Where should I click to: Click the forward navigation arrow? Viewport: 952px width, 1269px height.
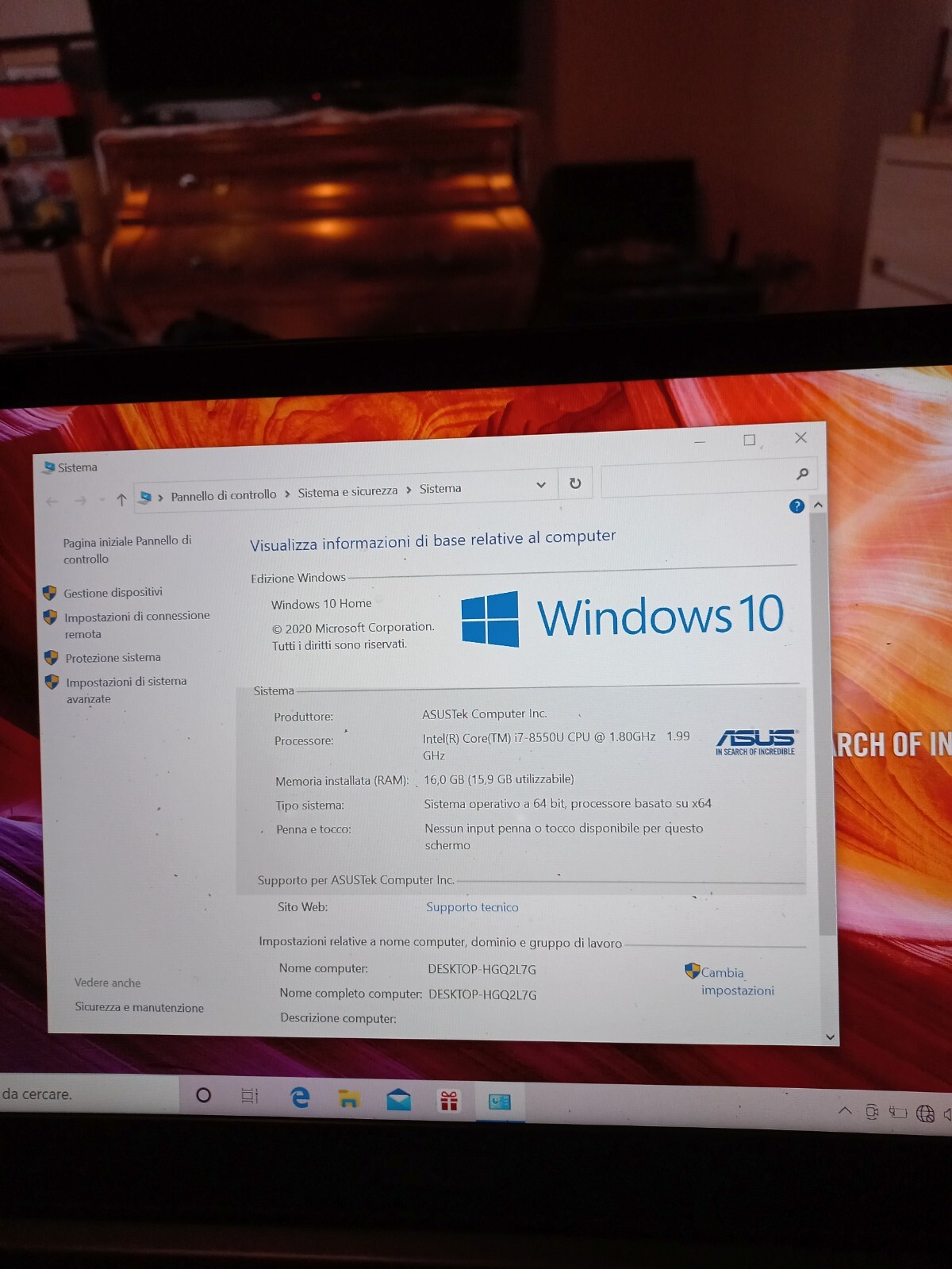click(80, 501)
